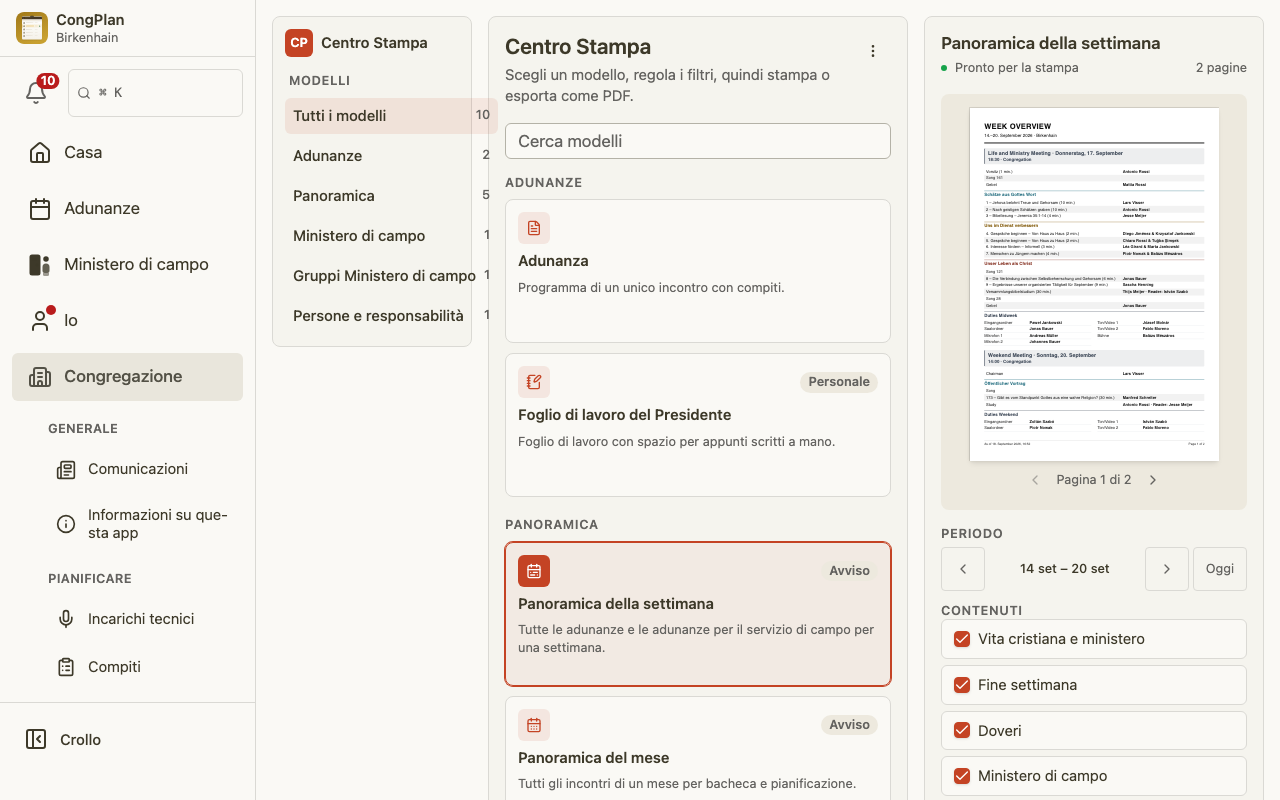Open the notifications bell with badge 10
This screenshot has height=800, width=1280.
coord(36,92)
